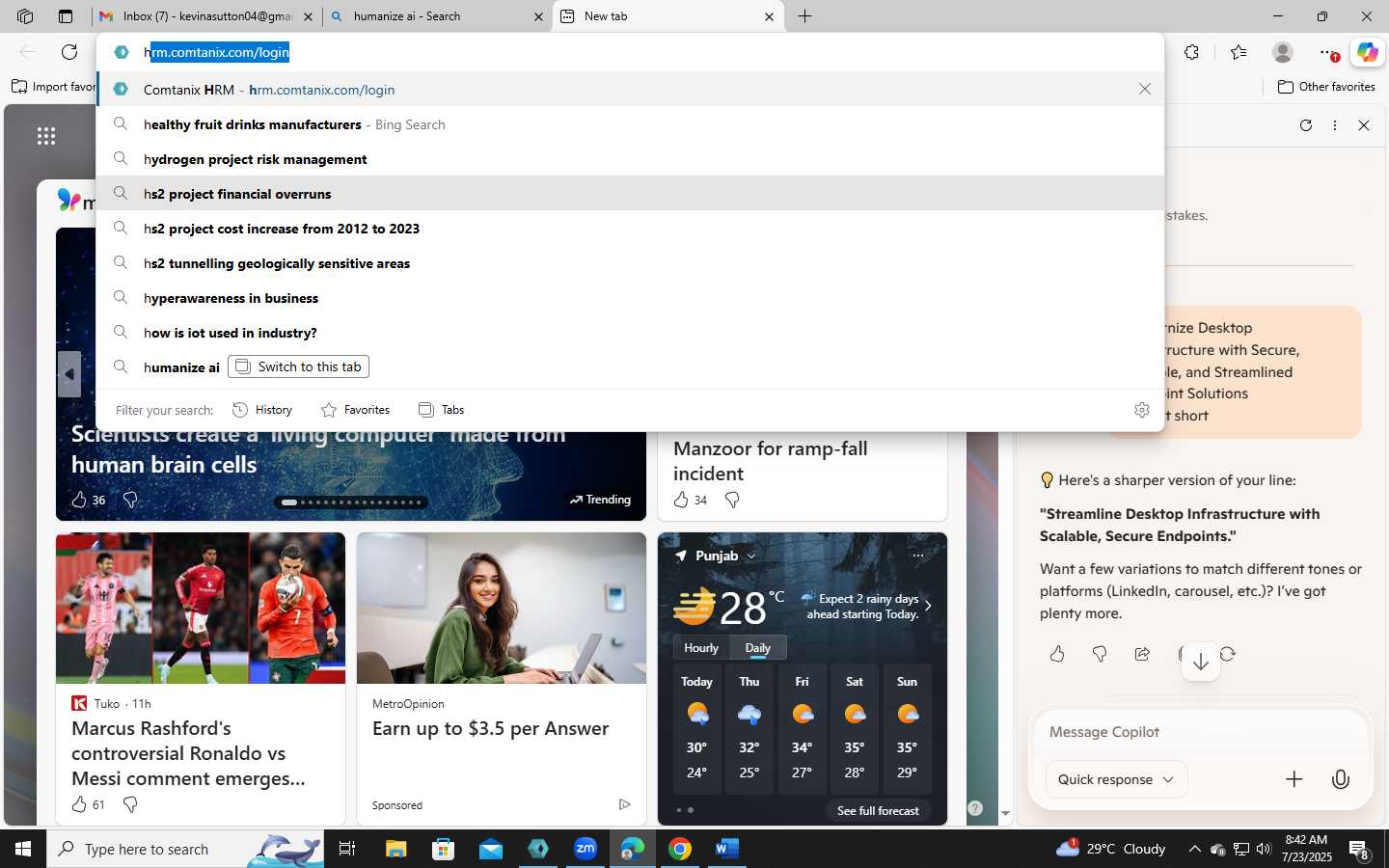Click Switch to this tab button
This screenshot has width=1389, height=868.
click(x=298, y=366)
